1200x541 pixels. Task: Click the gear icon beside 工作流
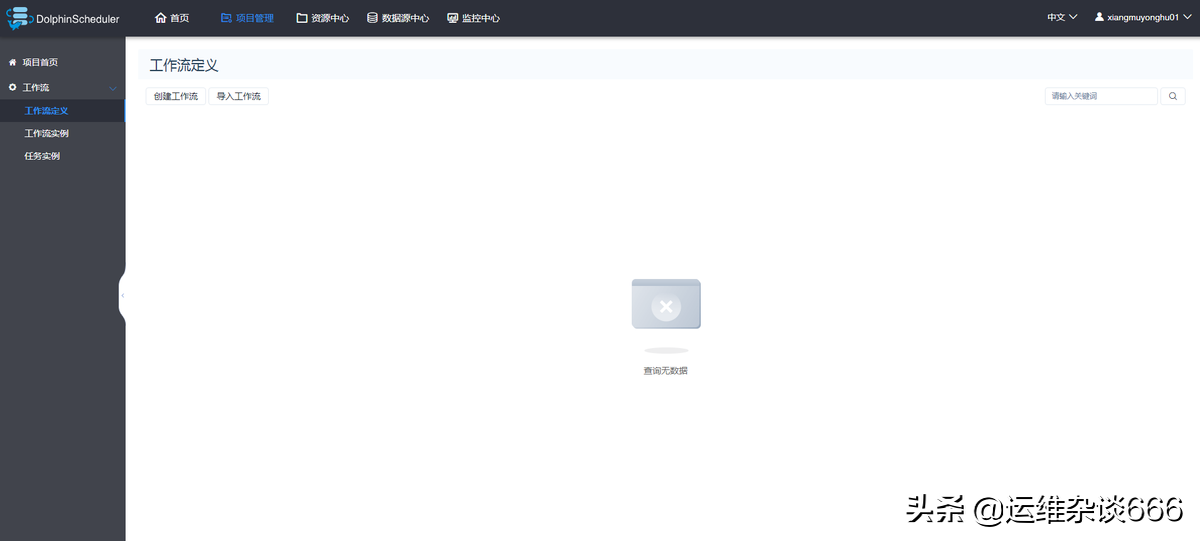pyautogui.click(x=12, y=88)
